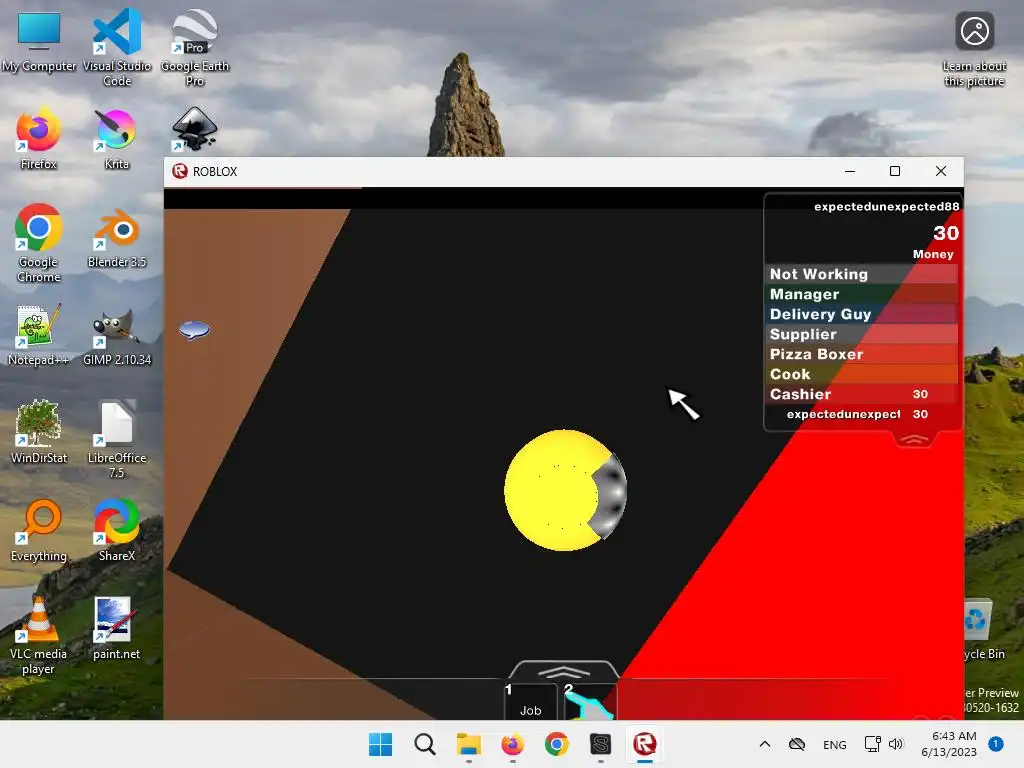Image resolution: width=1024 pixels, height=768 pixels.
Task: Open Inkscape desktop shortcut
Action: (195, 129)
